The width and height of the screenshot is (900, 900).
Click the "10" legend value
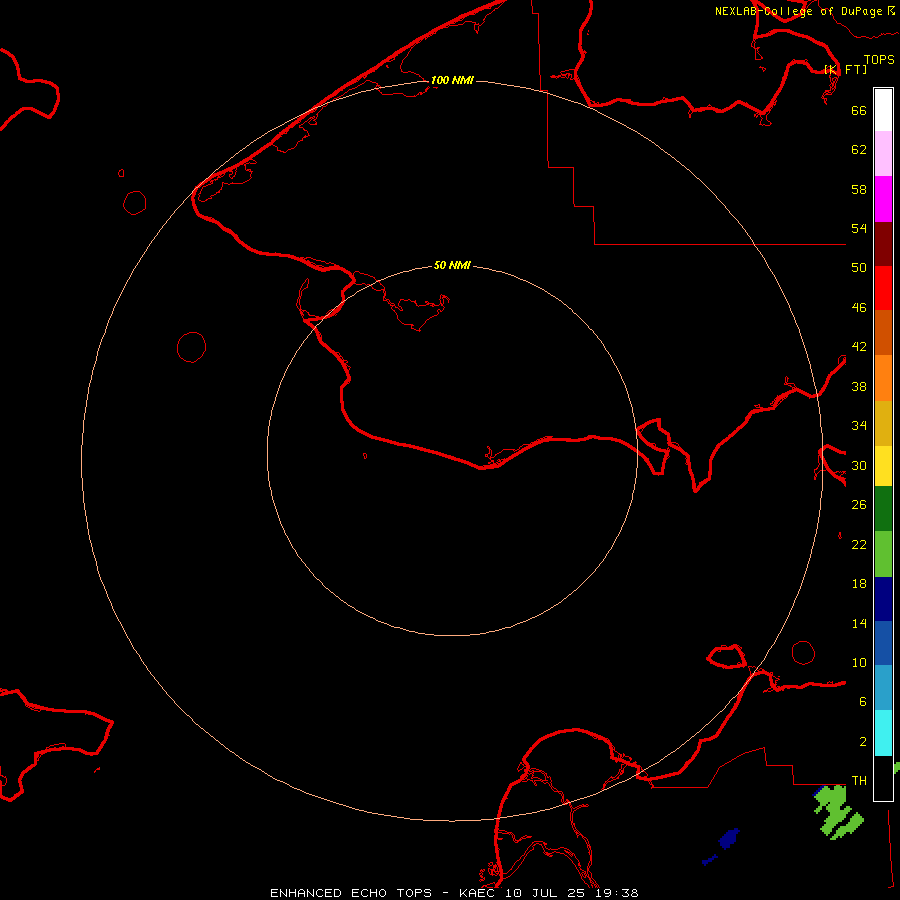(859, 662)
